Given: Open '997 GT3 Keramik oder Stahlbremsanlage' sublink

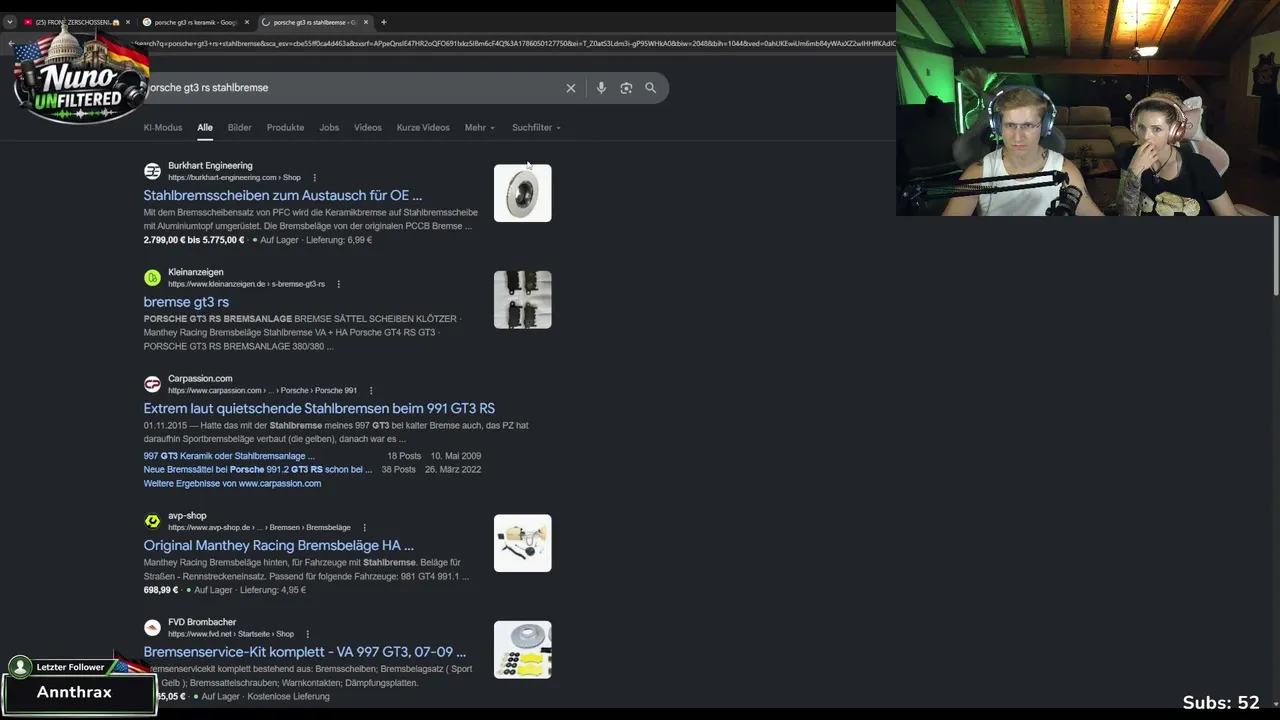Looking at the screenshot, I should [229, 456].
